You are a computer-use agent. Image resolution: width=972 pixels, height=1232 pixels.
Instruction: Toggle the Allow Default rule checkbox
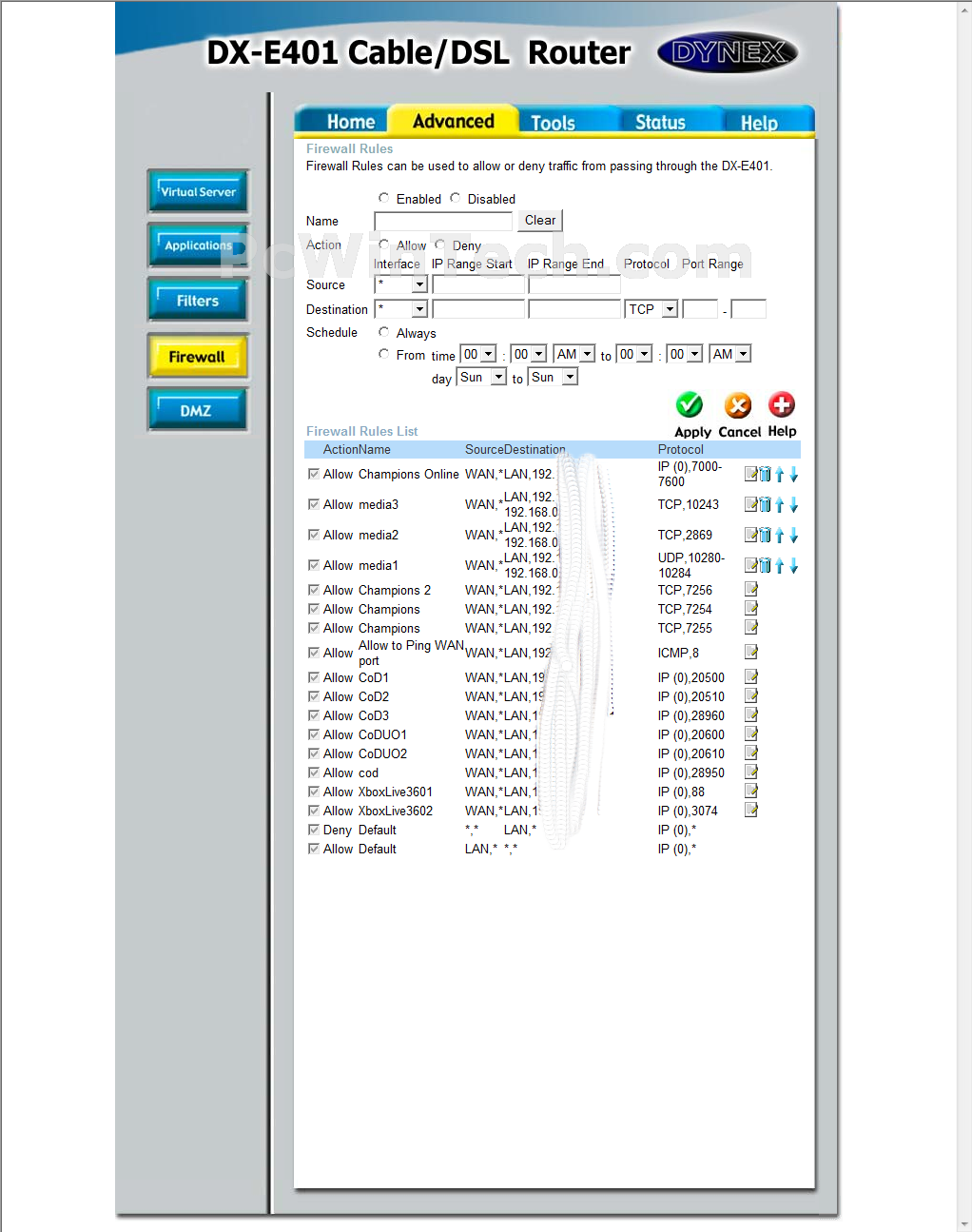pyautogui.click(x=314, y=849)
